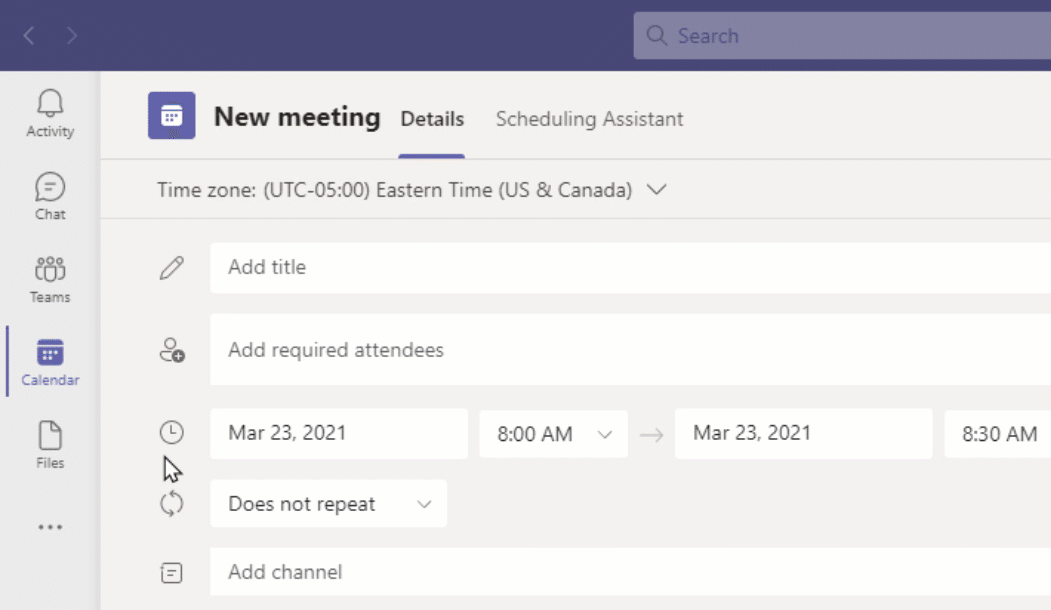This screenshot has height=610, width=1051.
Task: Select the clock icon next to the dates
Action: (171, 433)
